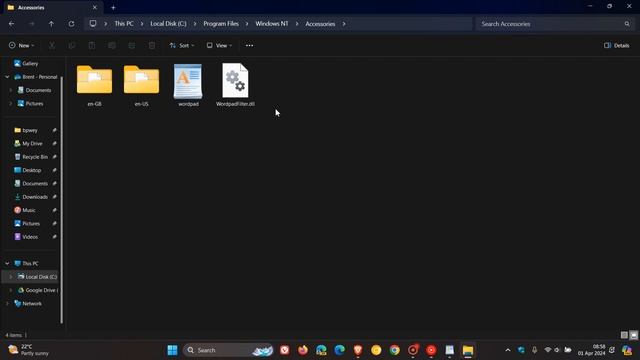
Task: Open the weather widget showing 22°C
Action: point(29,350)
